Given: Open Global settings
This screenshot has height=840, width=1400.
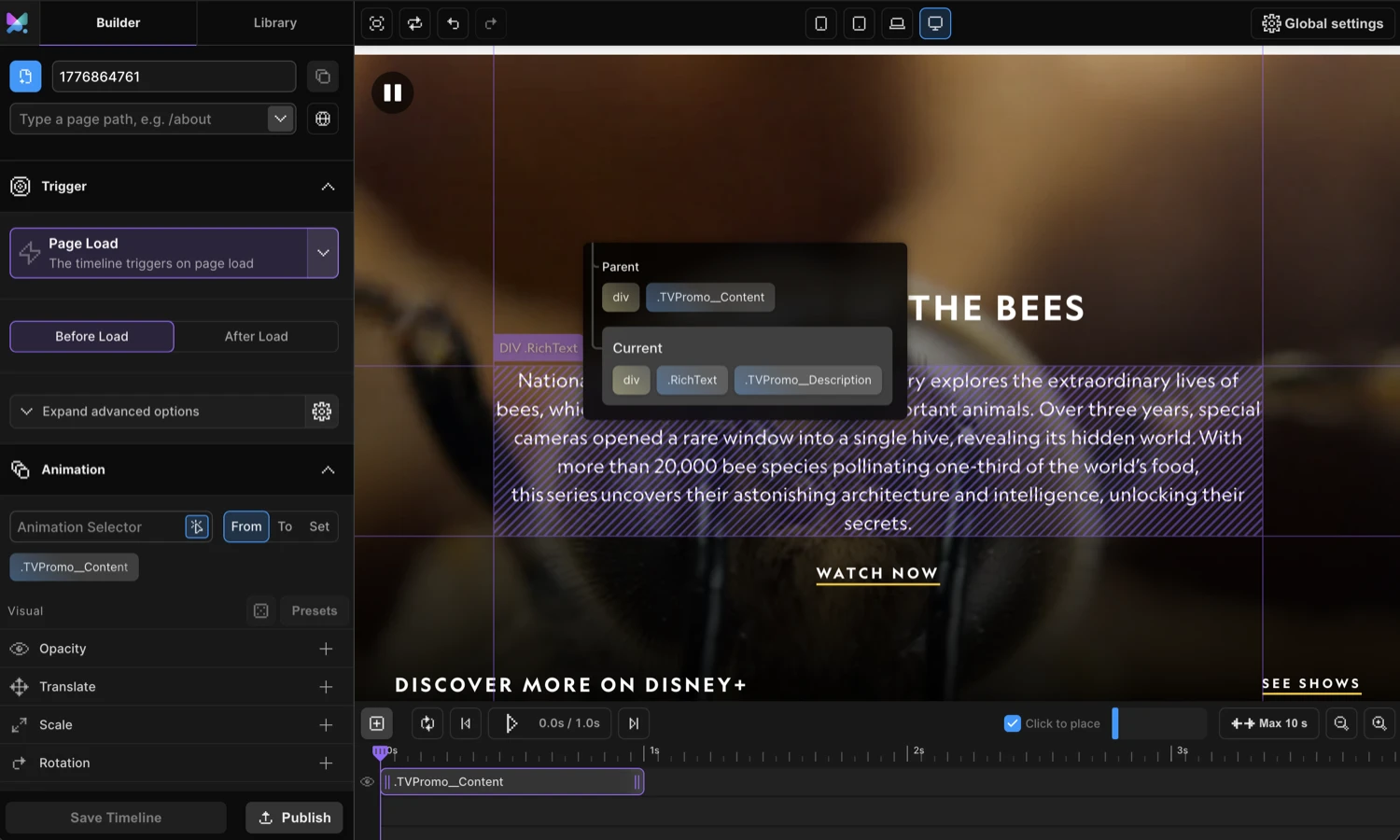Looking at the screenshot, I should point(1322,23).
